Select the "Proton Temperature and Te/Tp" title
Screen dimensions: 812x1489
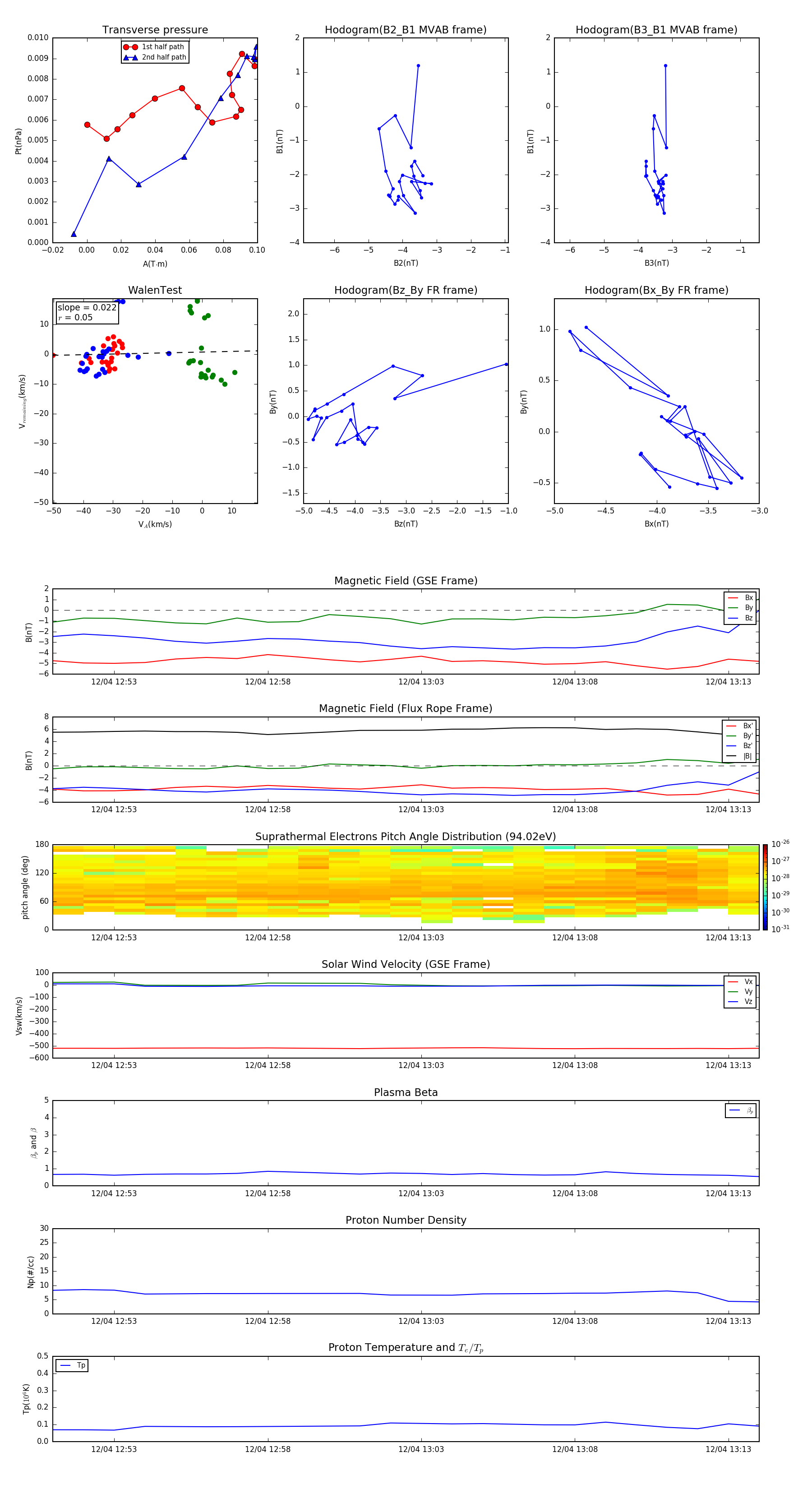406,1348
